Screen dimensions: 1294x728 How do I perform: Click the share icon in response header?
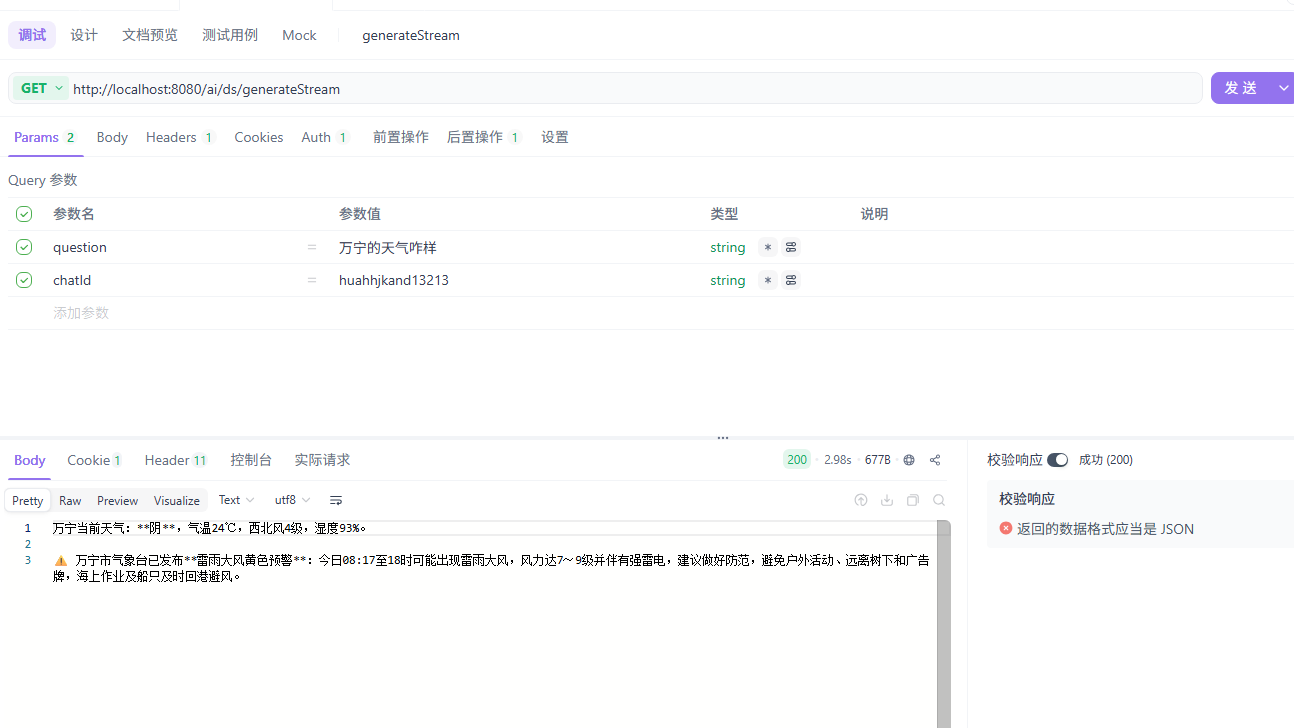(x=935, y=460)
